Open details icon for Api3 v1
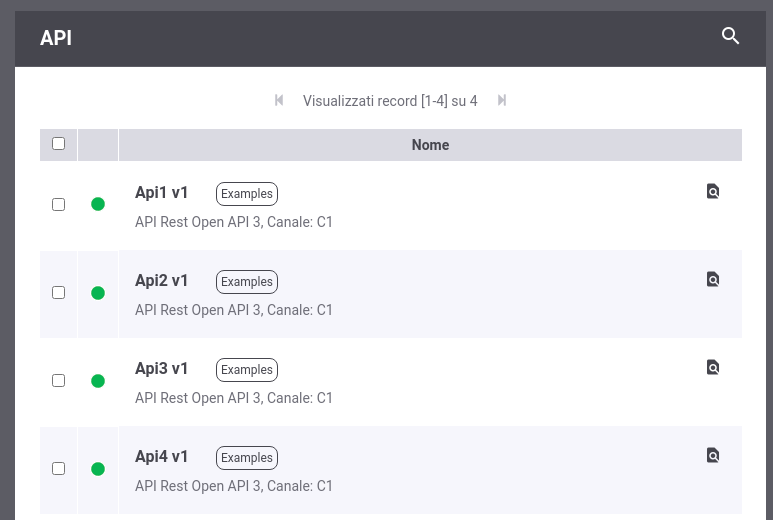 tap(713, 367)
